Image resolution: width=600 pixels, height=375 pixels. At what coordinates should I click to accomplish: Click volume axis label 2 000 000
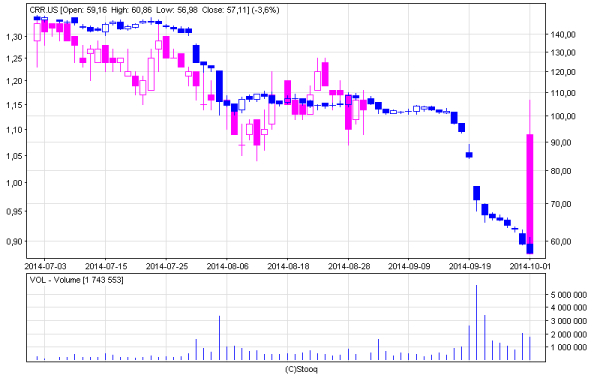click(569, 334)
